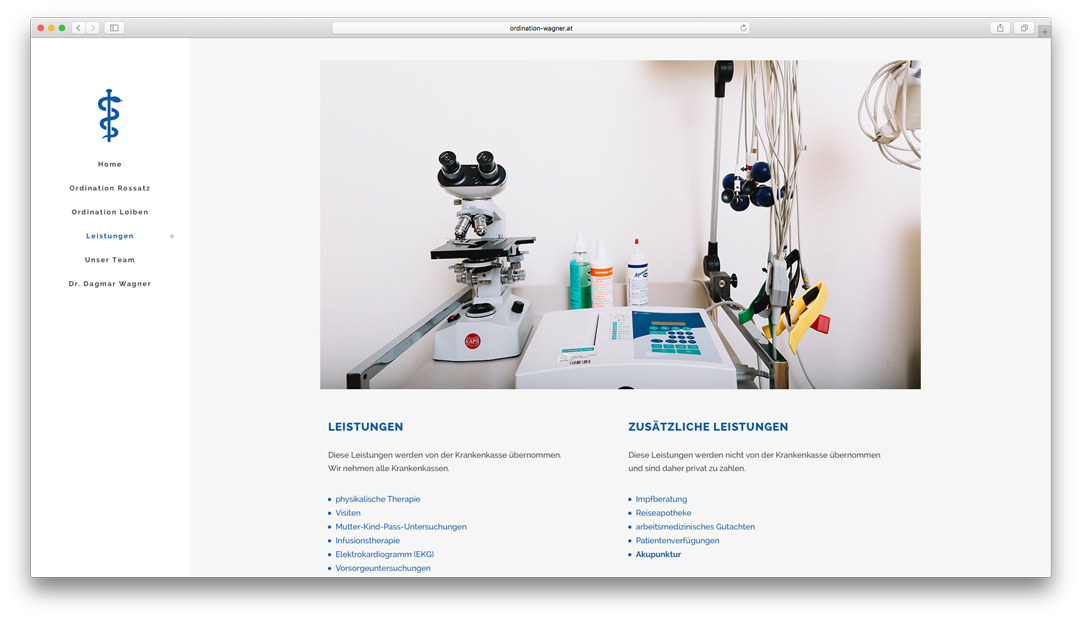Expand the Leistungen submenu plus sign

click(x=172, y=236)
